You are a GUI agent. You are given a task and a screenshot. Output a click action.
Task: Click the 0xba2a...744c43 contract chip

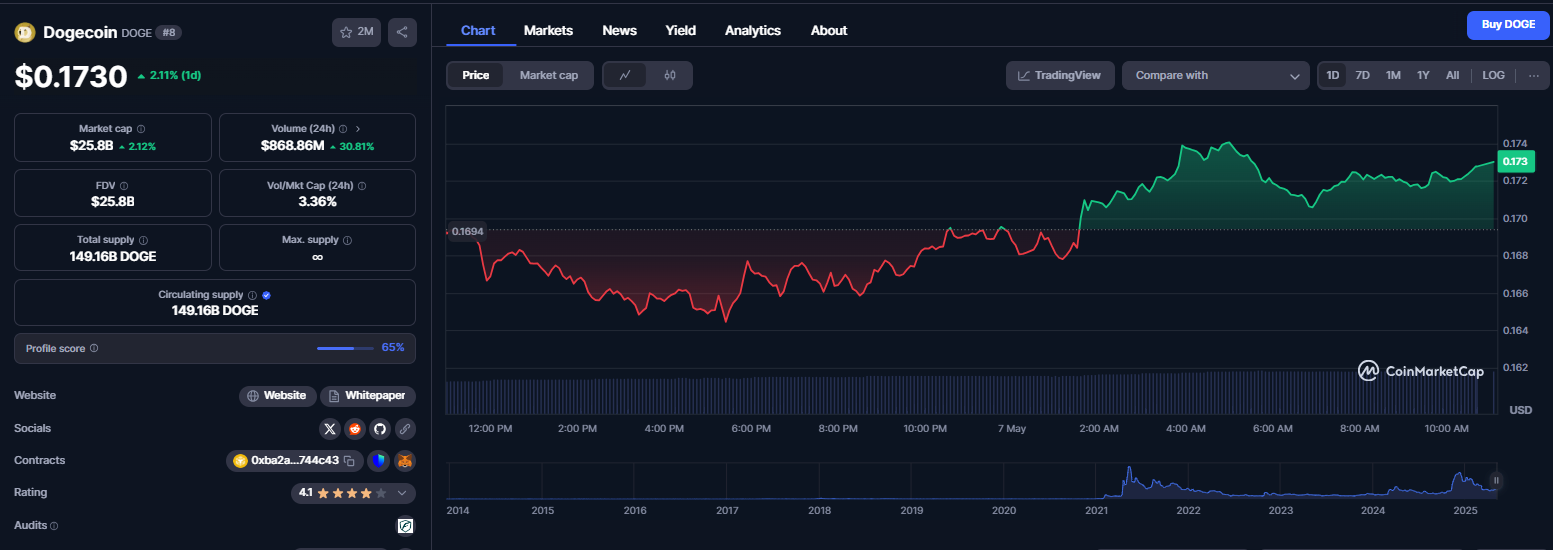coord(294,461)
